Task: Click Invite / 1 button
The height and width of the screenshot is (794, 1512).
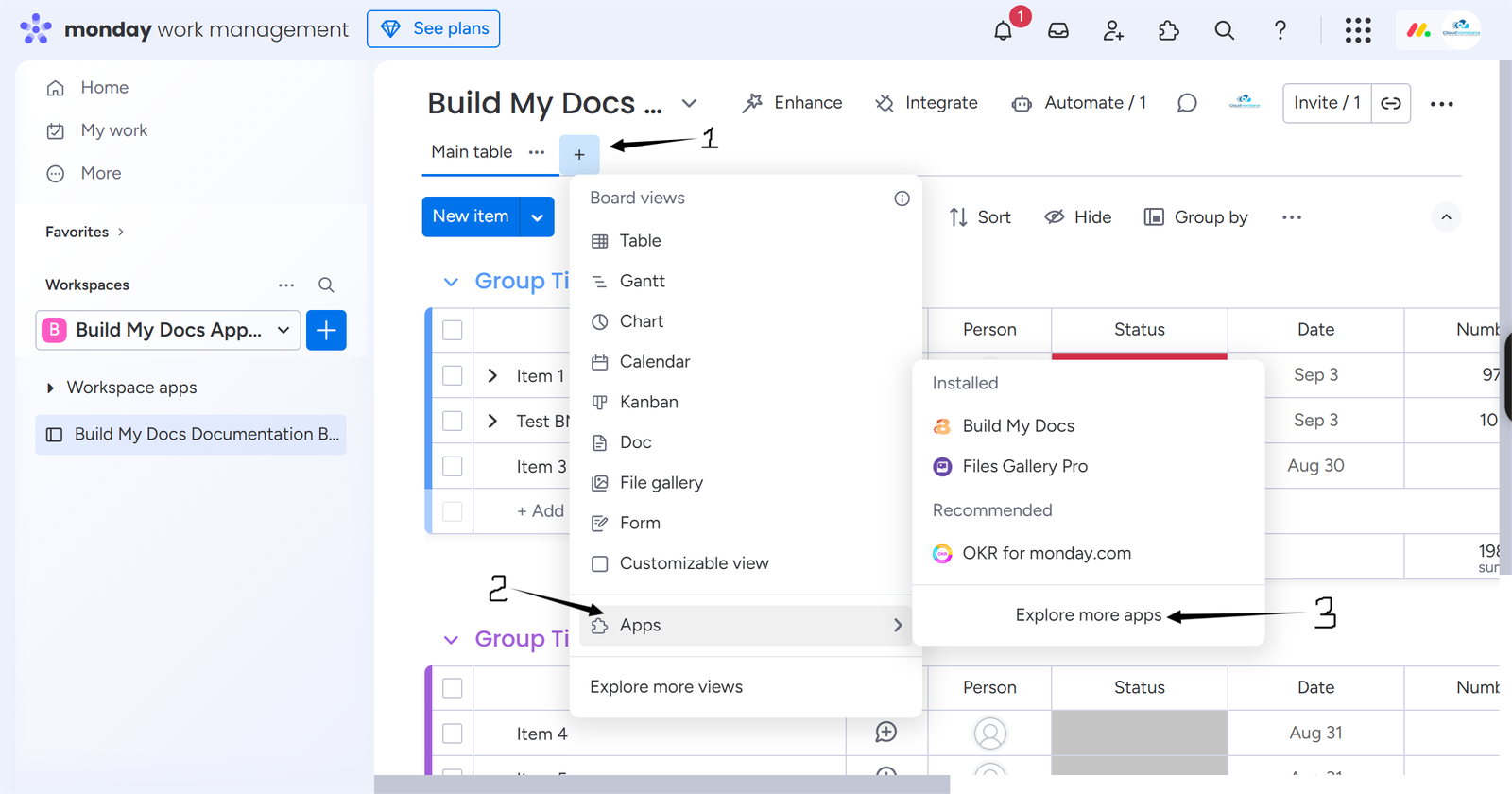Action: 1327,103
